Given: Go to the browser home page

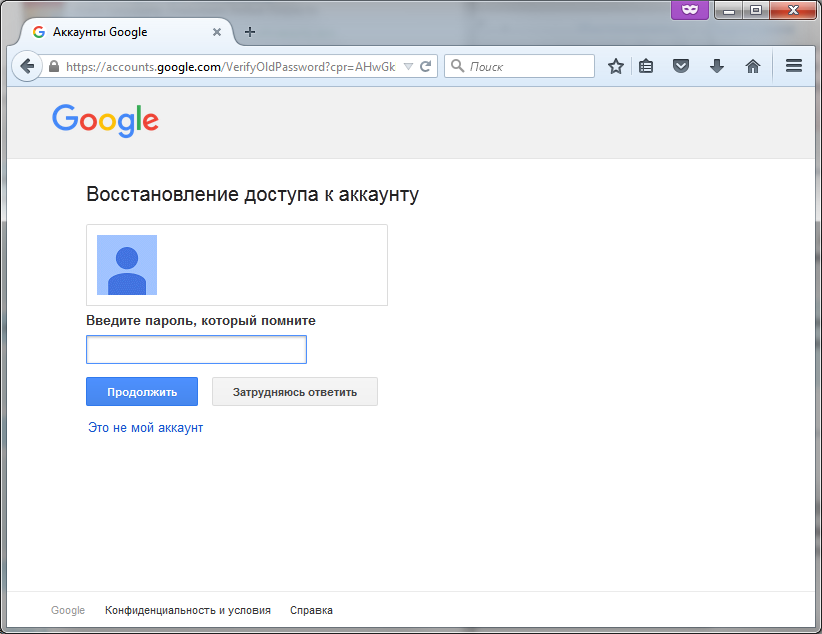Looking at the screenshot, I should click(x=751, y=65).
